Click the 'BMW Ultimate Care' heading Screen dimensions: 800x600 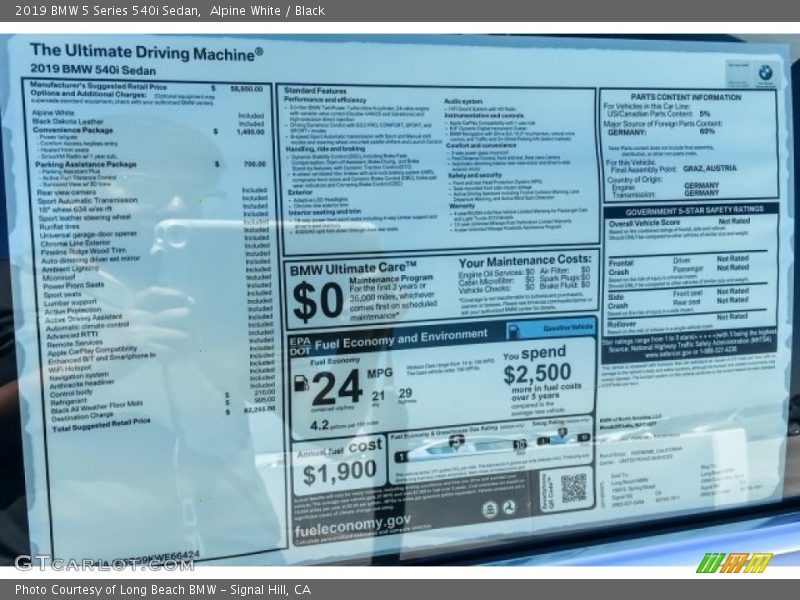(x=353, y=268)
